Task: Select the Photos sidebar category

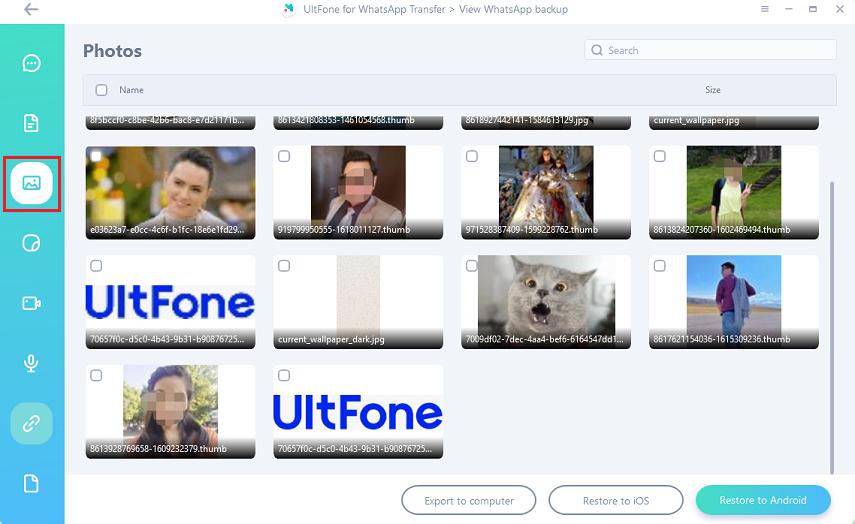Action: coord(31,183)
